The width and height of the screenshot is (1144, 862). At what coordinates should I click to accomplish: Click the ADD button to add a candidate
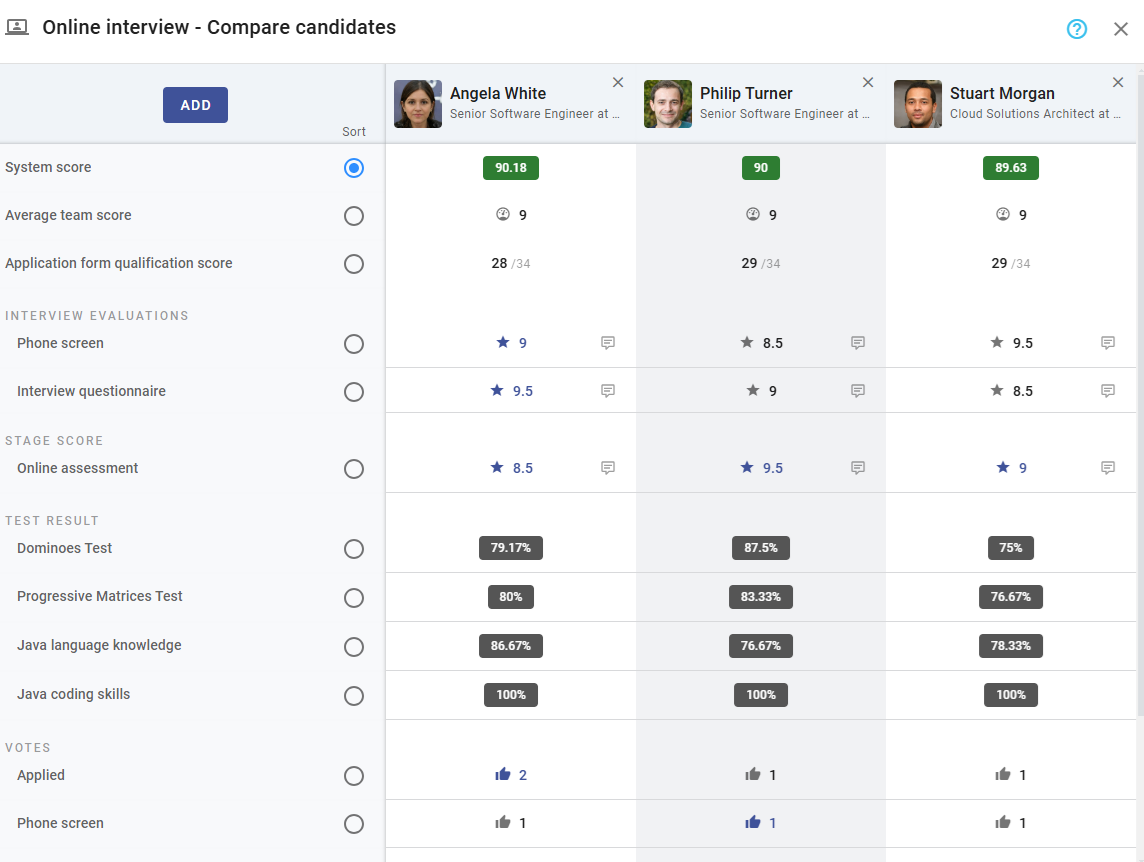pos(195,104)
